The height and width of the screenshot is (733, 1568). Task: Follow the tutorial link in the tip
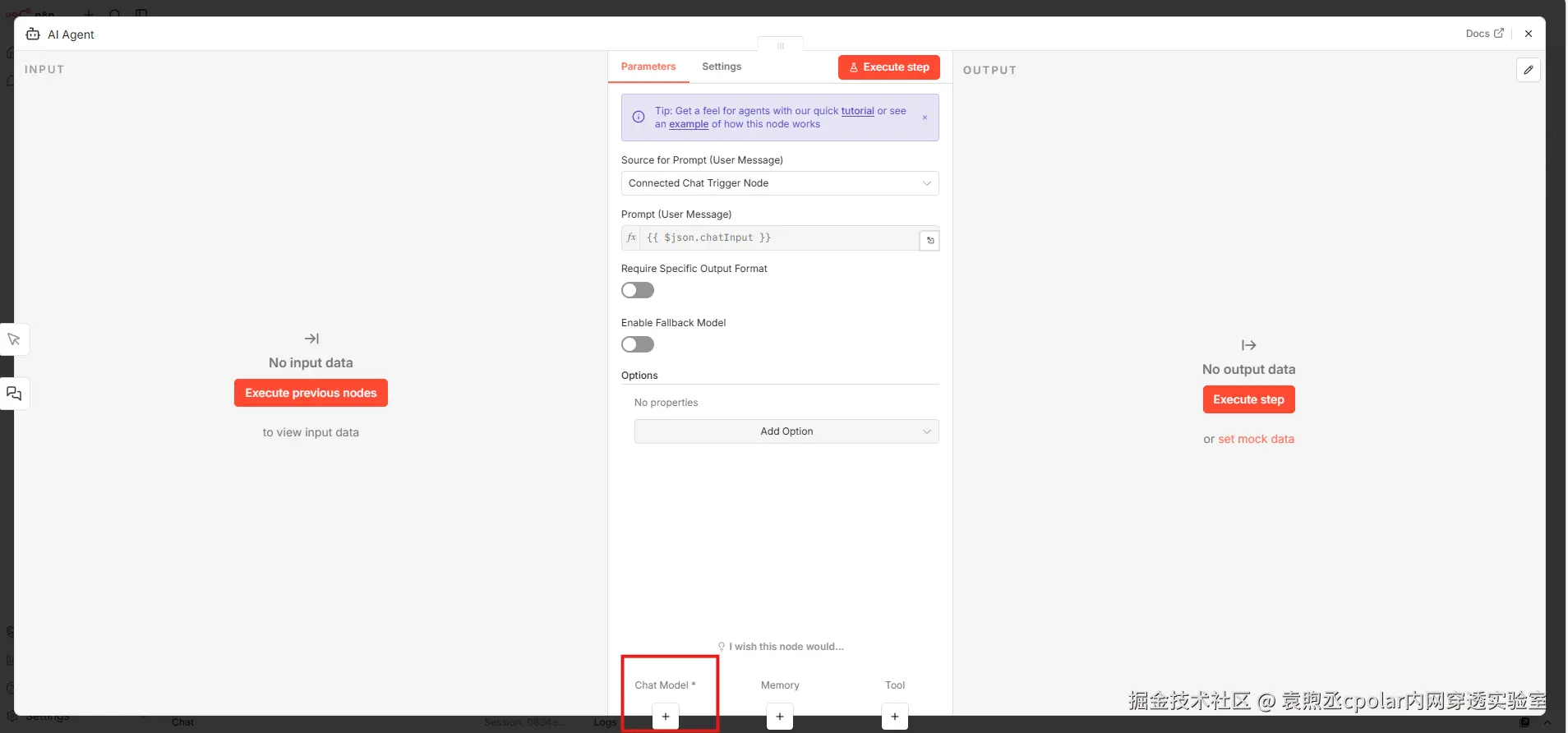pyautogui.click(x=857, y=111)
